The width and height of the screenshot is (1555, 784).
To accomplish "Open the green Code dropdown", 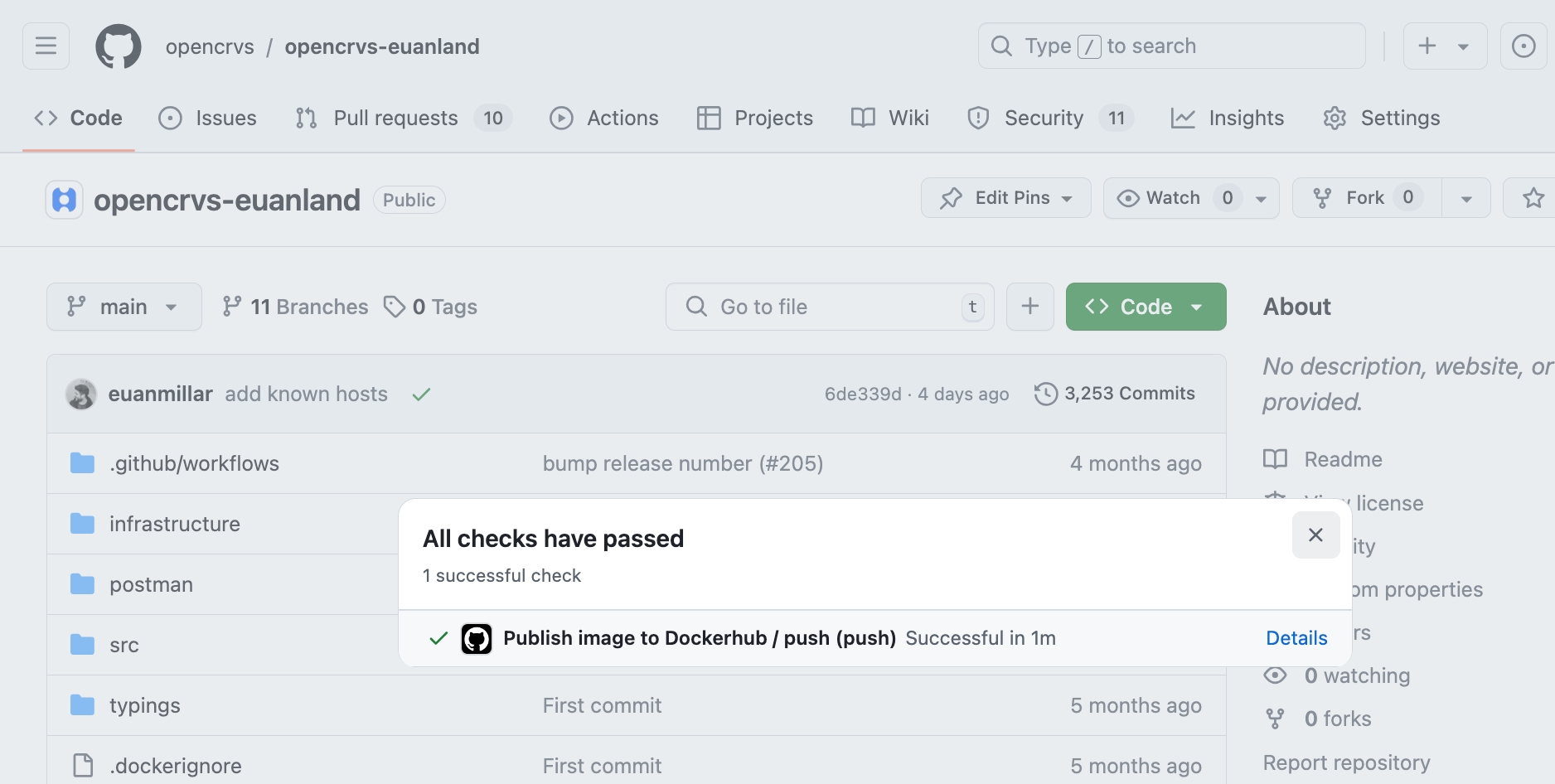I will tap(1145, 307).
